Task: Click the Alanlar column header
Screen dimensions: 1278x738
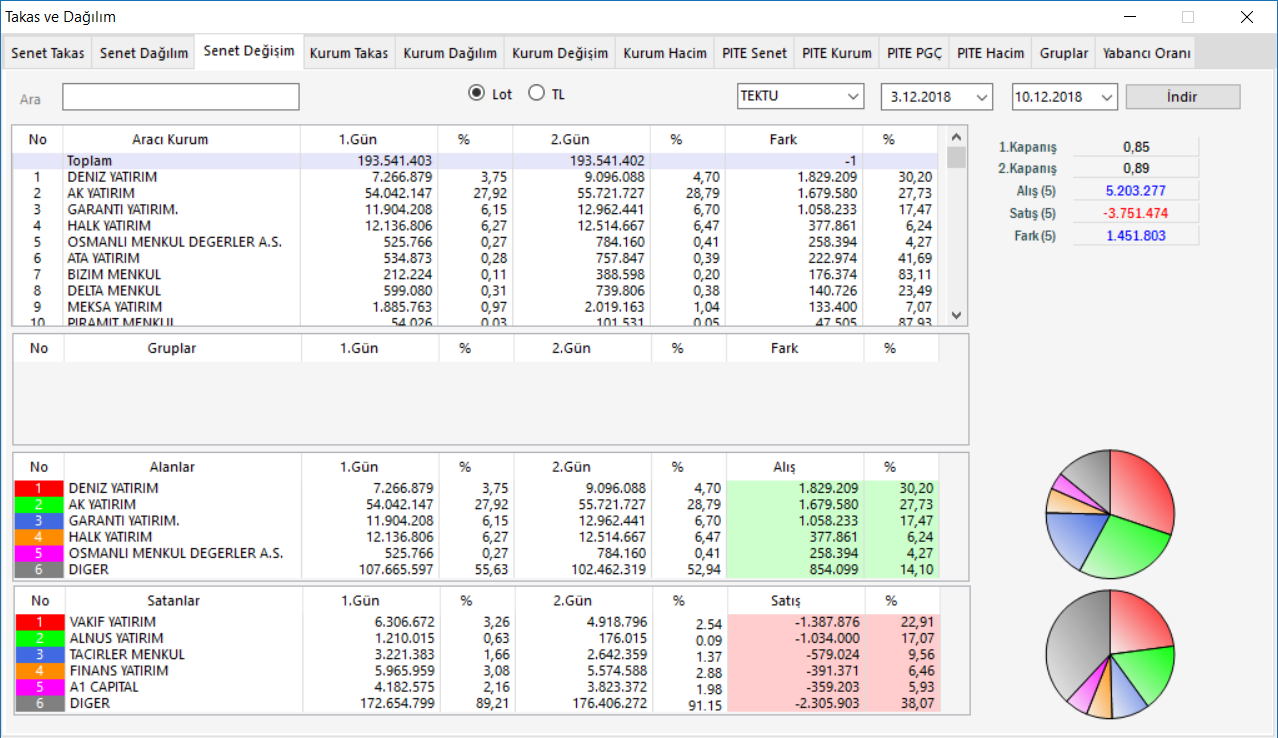Action: pos(182,467)
